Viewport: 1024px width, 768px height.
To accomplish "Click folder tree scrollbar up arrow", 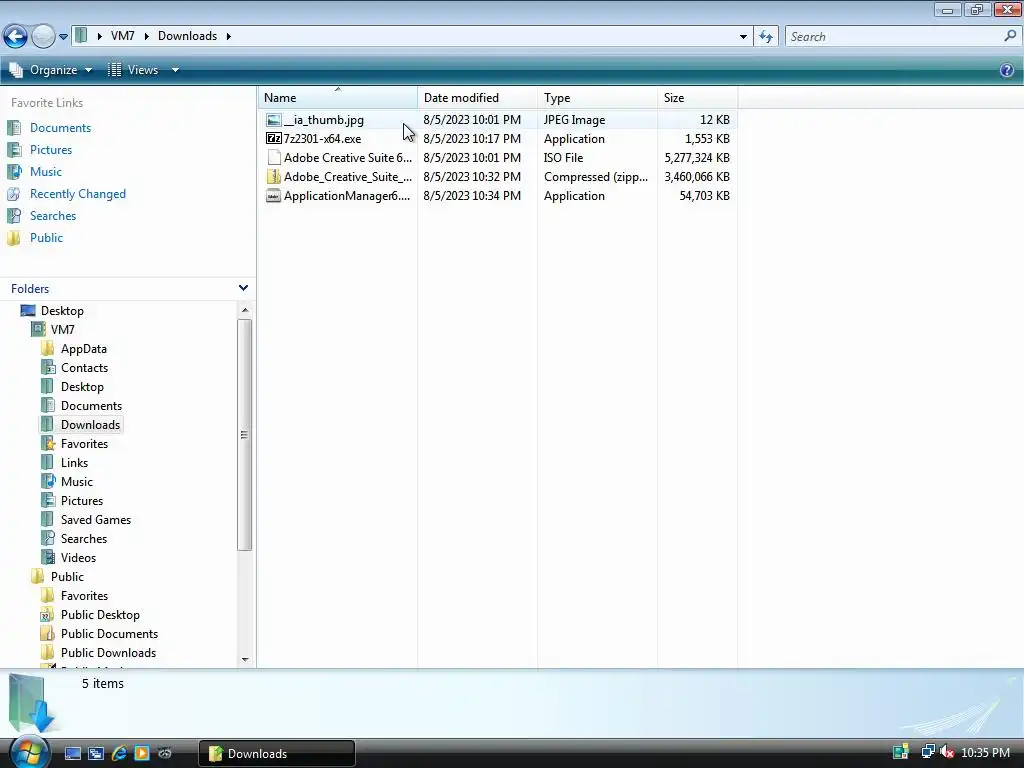I will (245, 310).
